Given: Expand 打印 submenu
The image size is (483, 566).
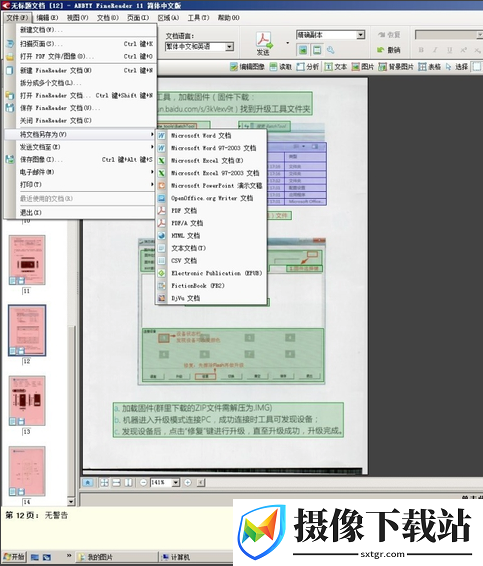Looking at the screenshot, I should click(80, 184).
